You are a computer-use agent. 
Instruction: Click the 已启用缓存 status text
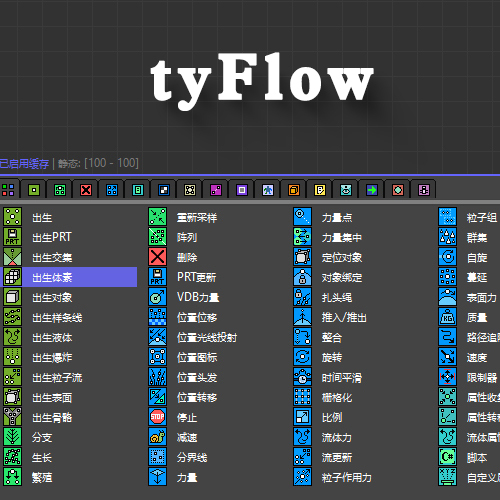coord(24,164)
